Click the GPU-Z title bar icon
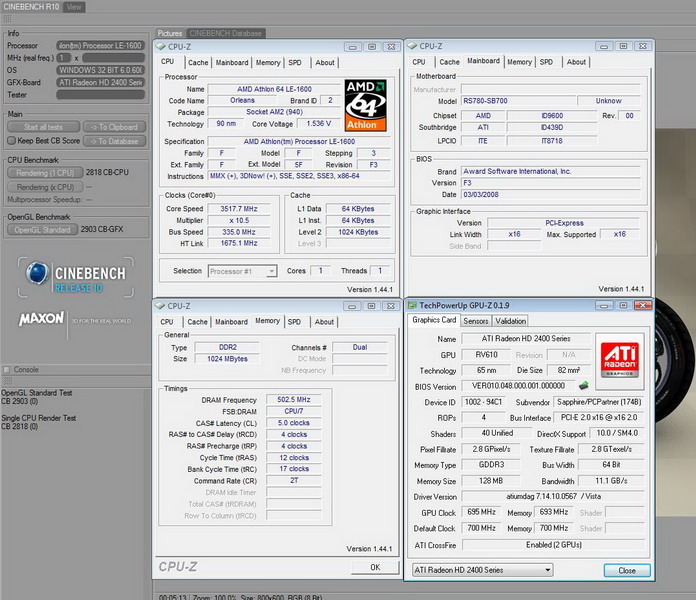 pyautogui.click(x=412, y=305)
